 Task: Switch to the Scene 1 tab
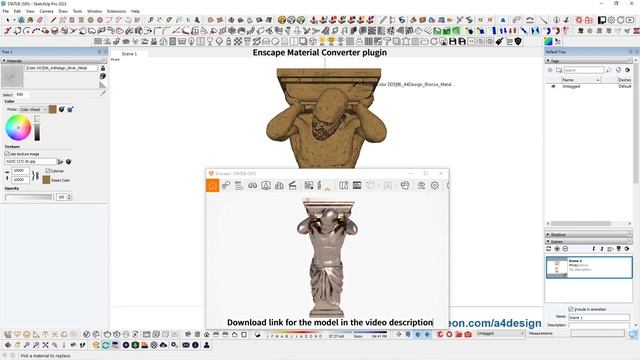(129, 53)
